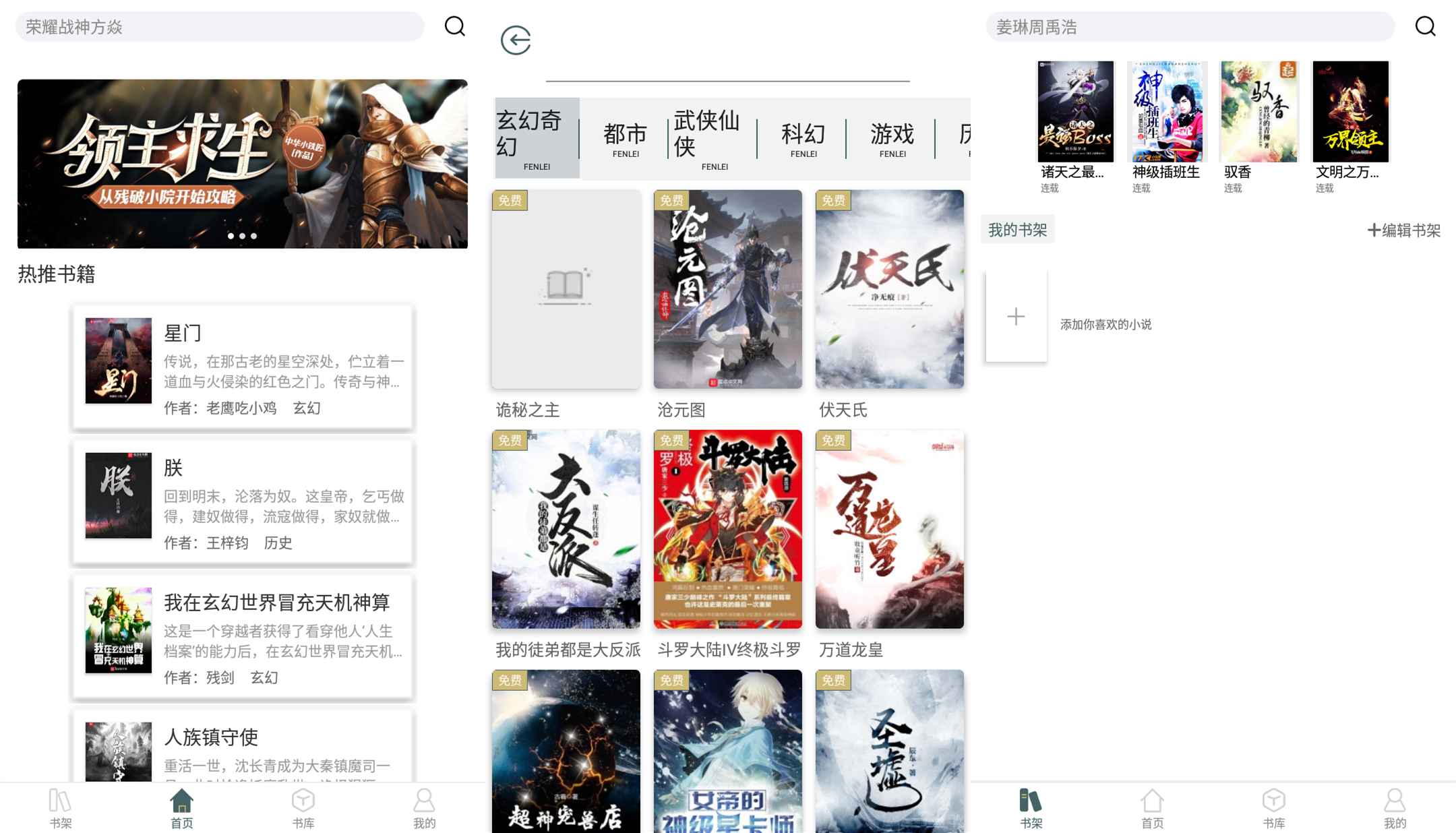Open the 星门 book entry

tap(243, 368)
